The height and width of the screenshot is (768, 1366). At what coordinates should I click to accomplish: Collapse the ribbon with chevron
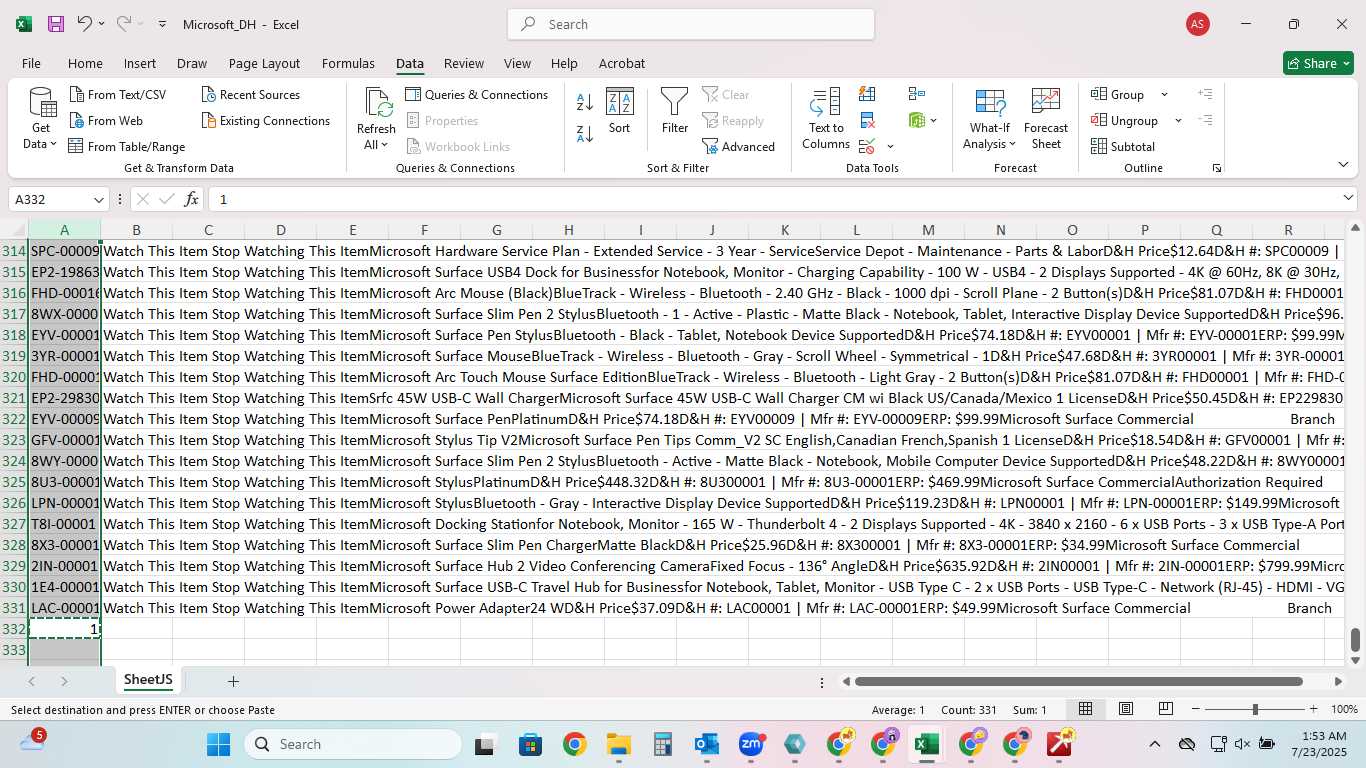coord(1343,164)
